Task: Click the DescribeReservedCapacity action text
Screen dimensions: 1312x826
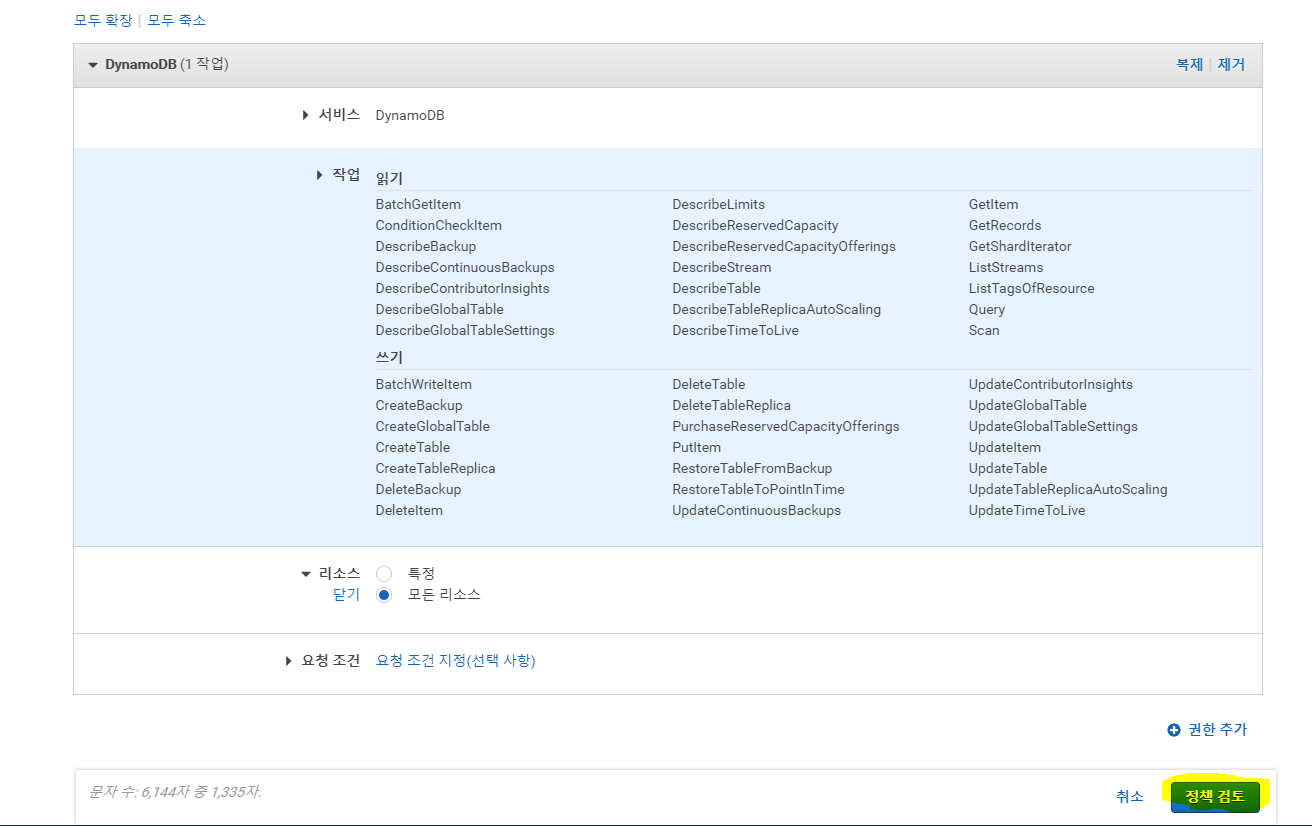Action: coord(756,225)
